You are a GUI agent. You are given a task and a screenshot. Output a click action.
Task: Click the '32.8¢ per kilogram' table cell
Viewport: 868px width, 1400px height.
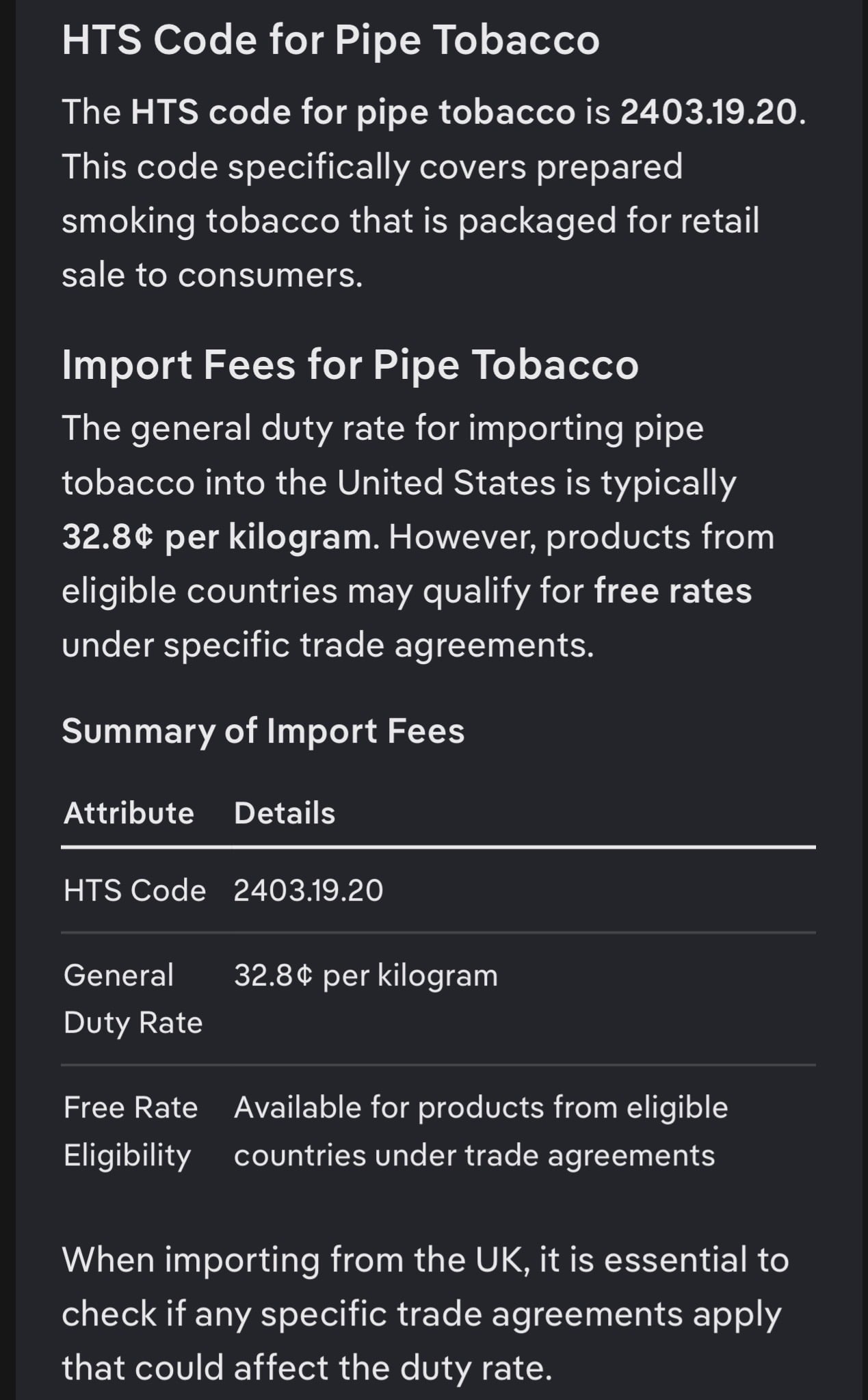[366, 975]
